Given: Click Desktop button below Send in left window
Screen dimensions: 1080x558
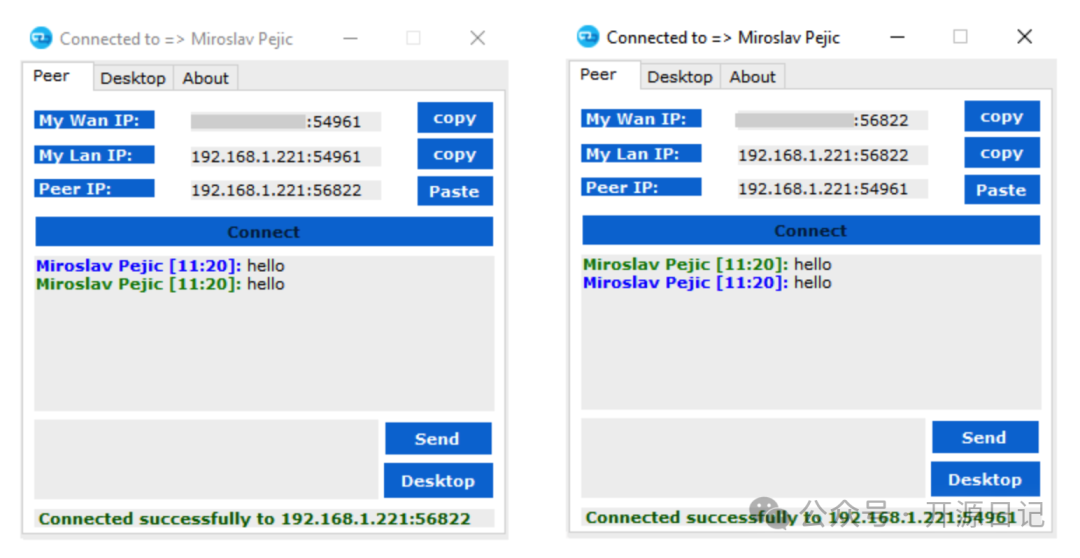Looking at the screenshot, I should [438, 480].
